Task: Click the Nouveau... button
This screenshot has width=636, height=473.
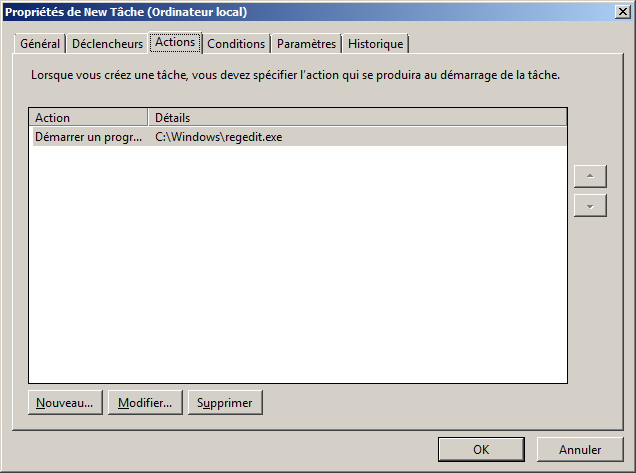Action: click(x=65, y=403)
